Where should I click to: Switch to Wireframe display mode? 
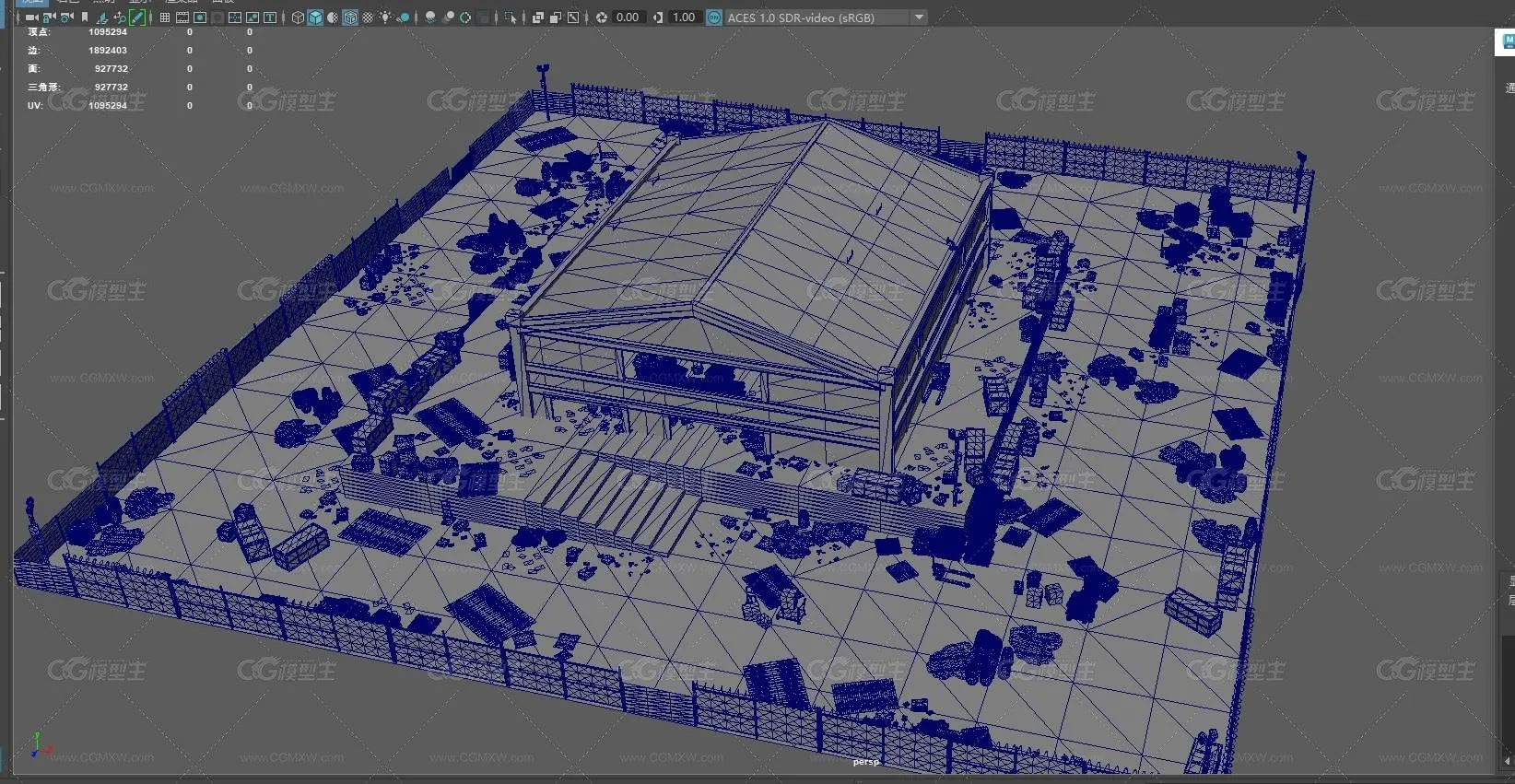pyautogui.click(x=298, y=18)
